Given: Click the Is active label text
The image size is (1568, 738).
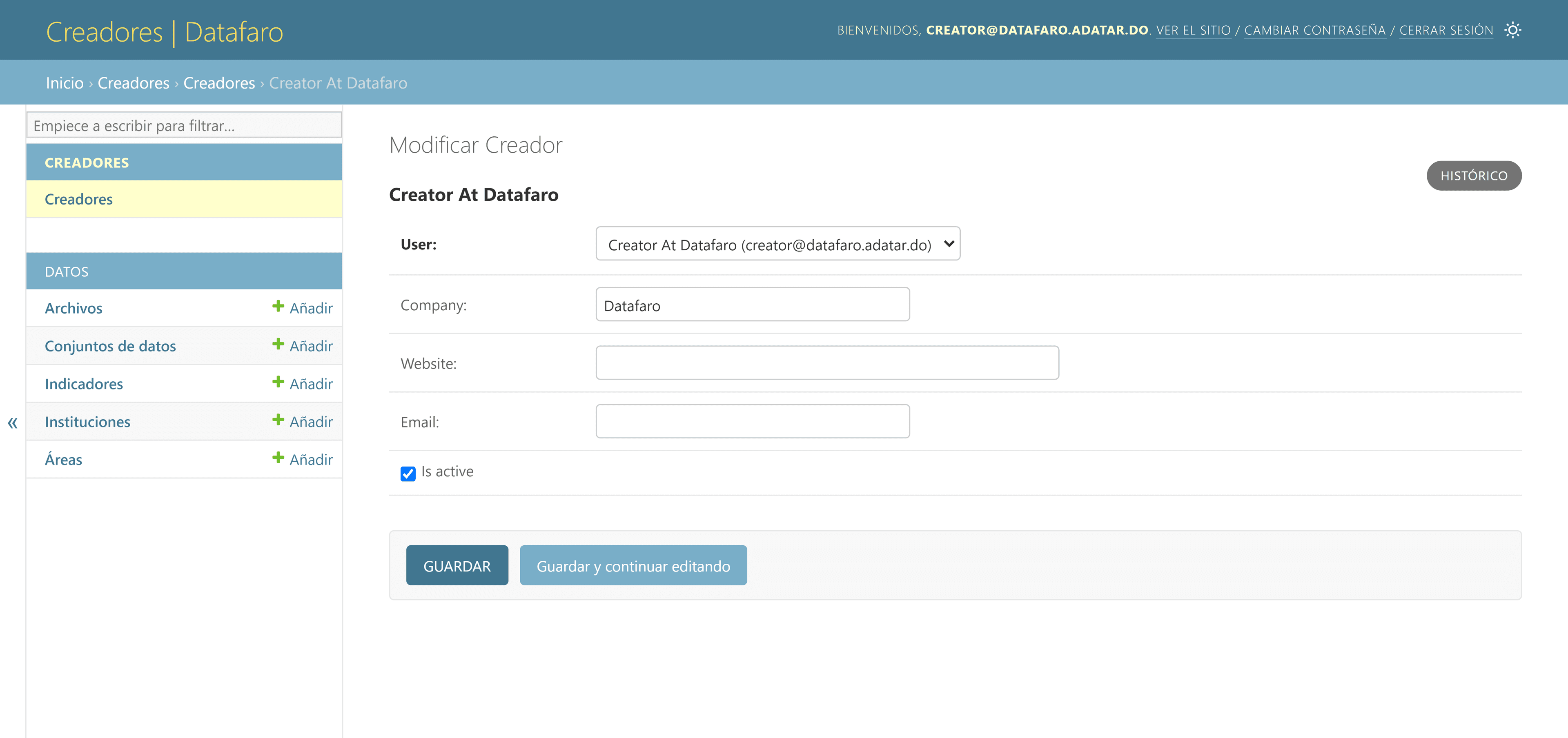Looking at the screenshot, I should [447, 471].
